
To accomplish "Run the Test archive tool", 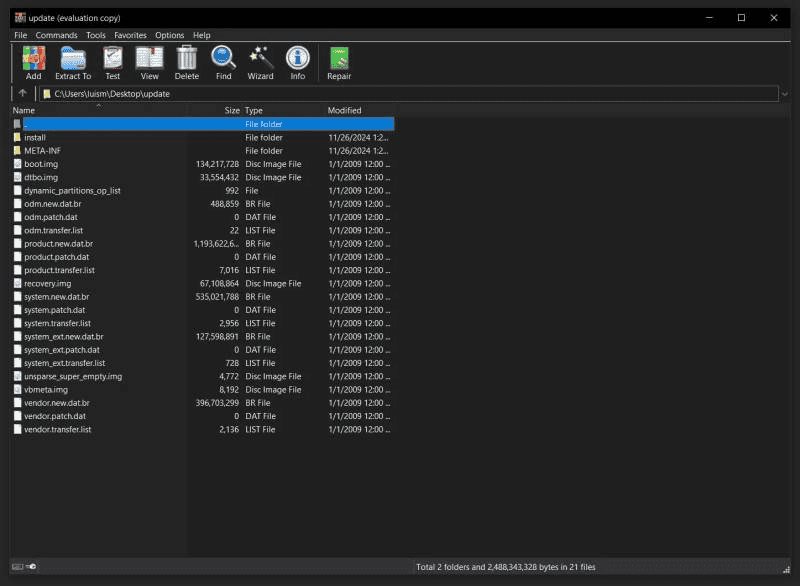I will [113, 63].
